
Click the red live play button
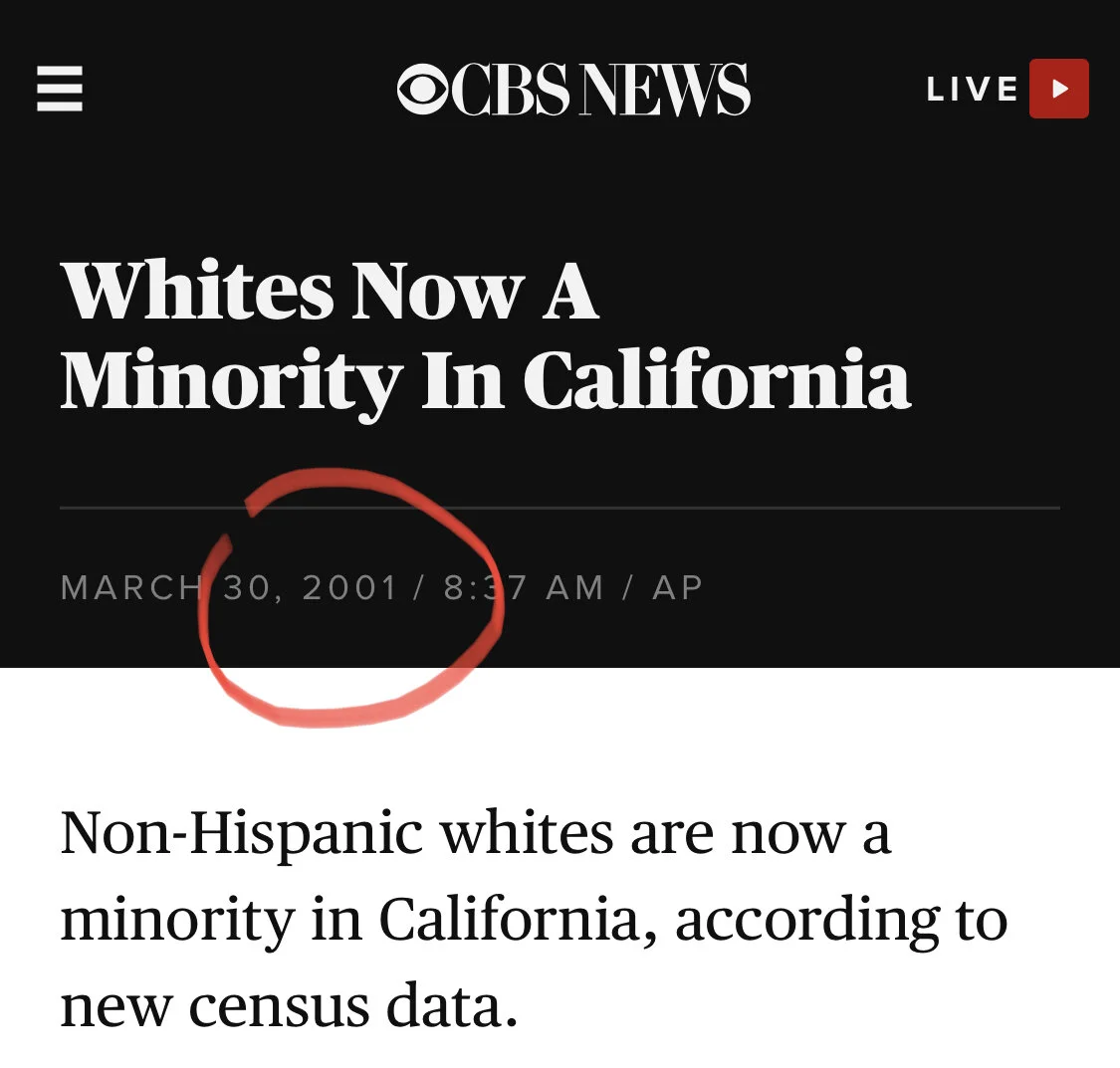[1058, 89]
